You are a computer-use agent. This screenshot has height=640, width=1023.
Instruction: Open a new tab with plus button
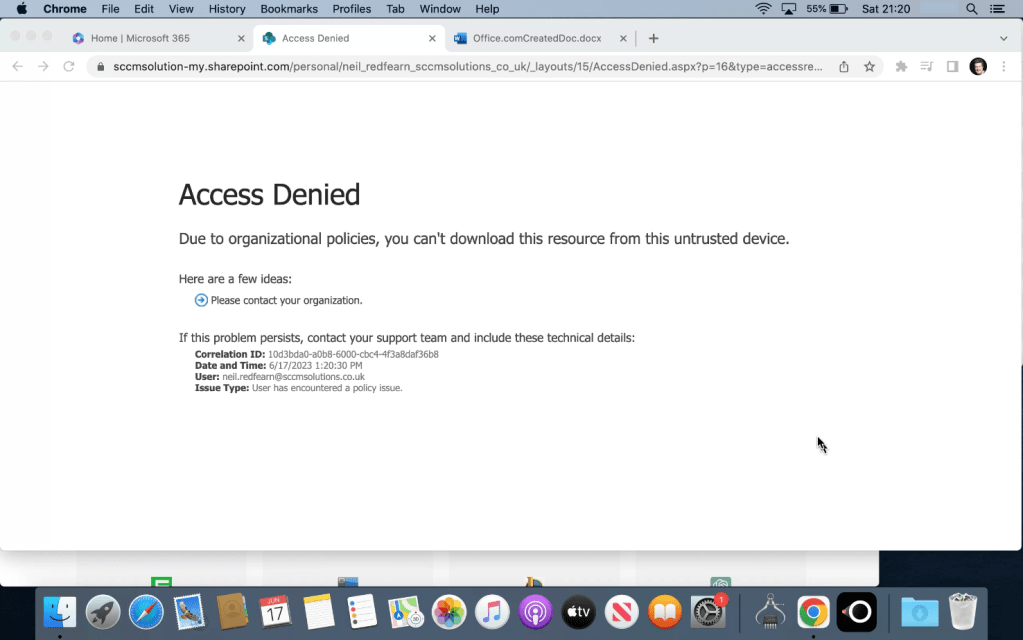[x=653, y=39]
